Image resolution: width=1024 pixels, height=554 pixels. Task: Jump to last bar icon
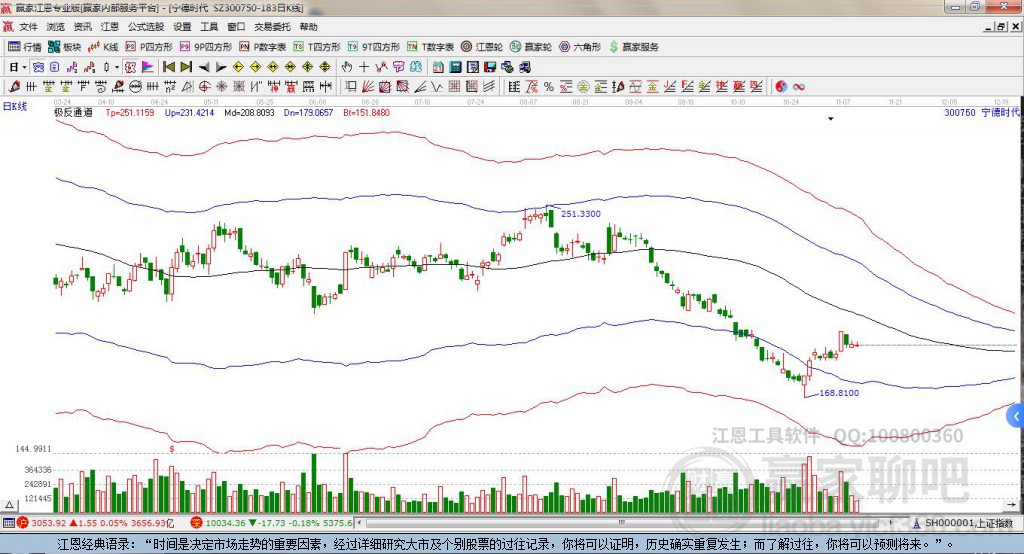tap(186, 67)
